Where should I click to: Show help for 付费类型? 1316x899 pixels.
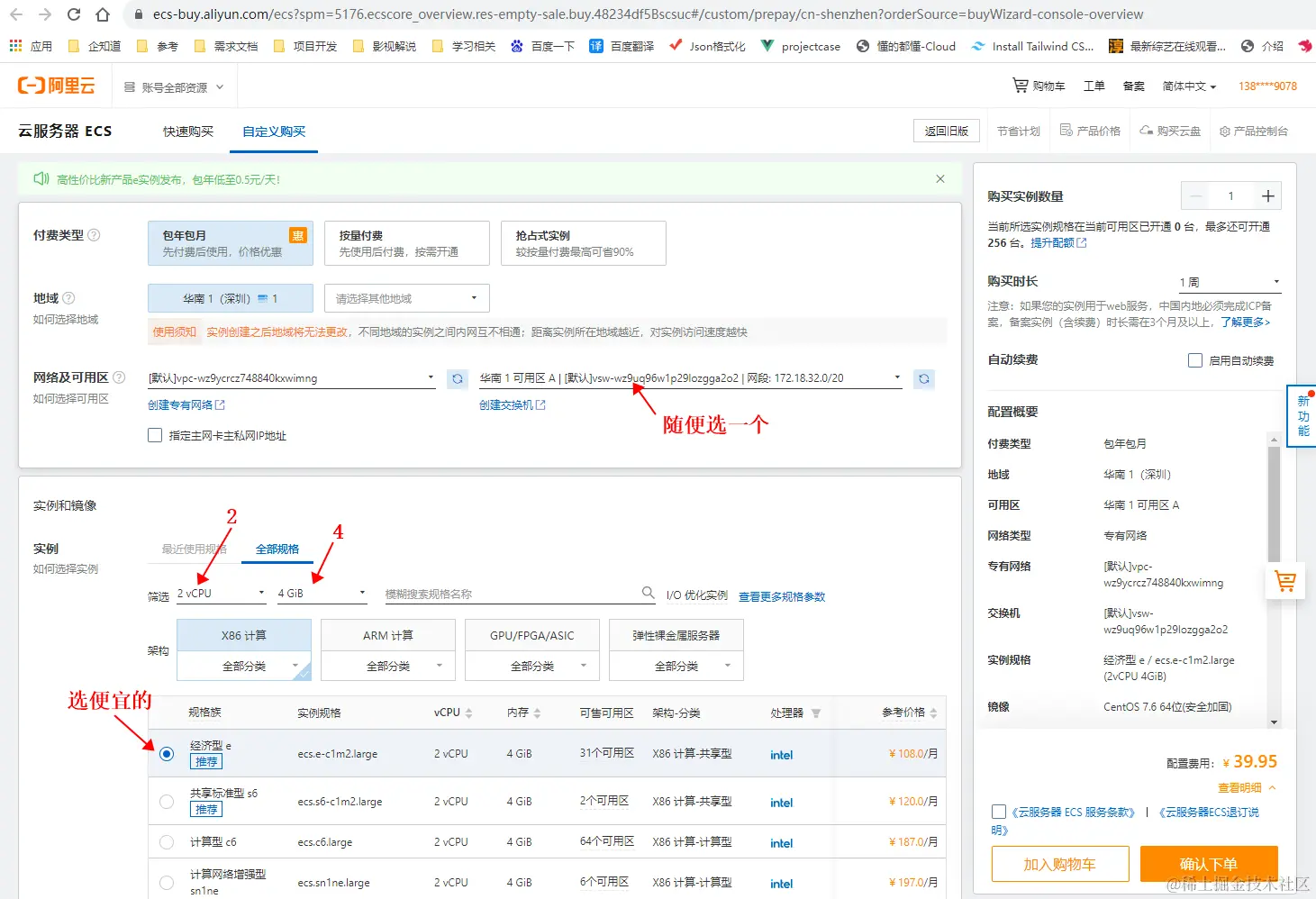click(x=94, y=235)
